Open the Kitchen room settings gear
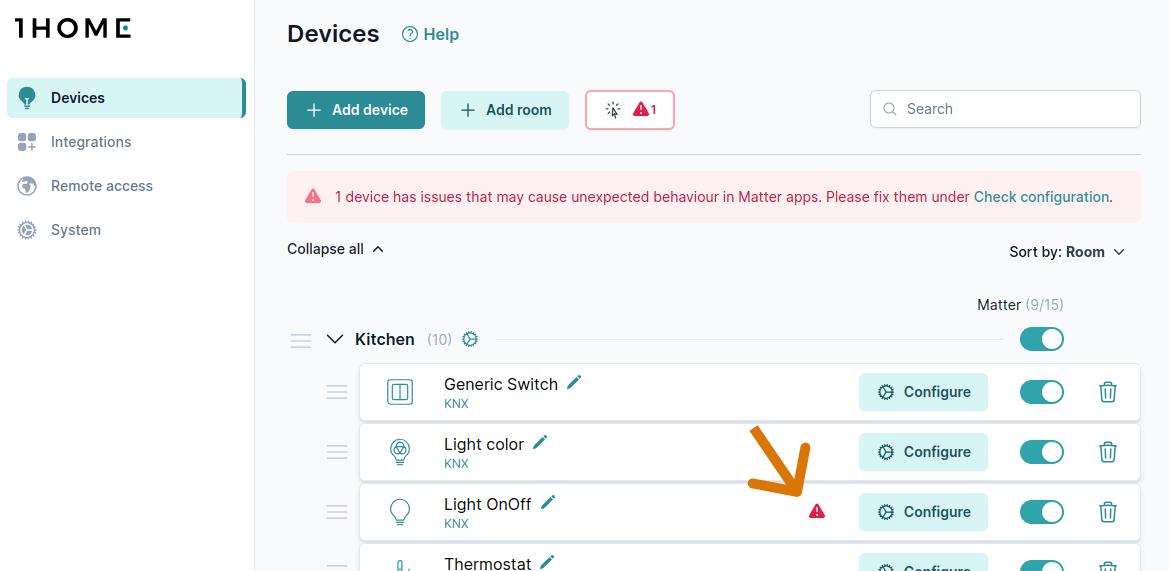 click(x=470, y=339)
